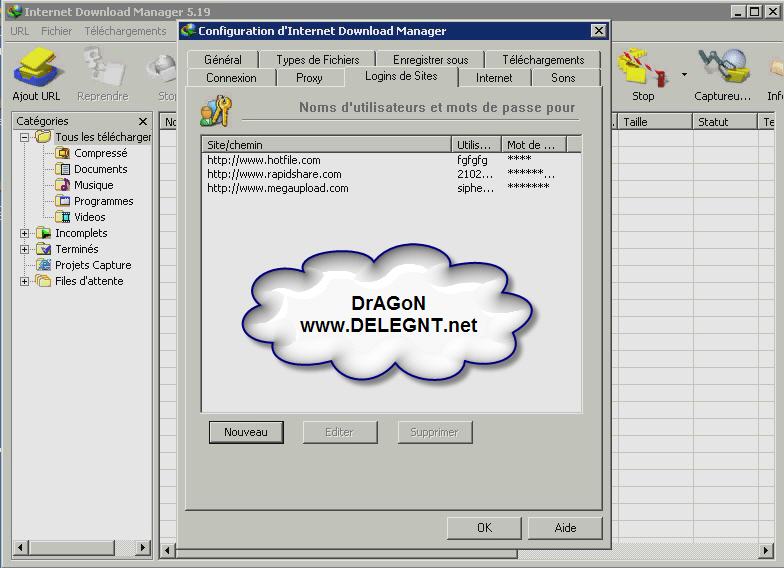Click the Editer button

[340, 432]
